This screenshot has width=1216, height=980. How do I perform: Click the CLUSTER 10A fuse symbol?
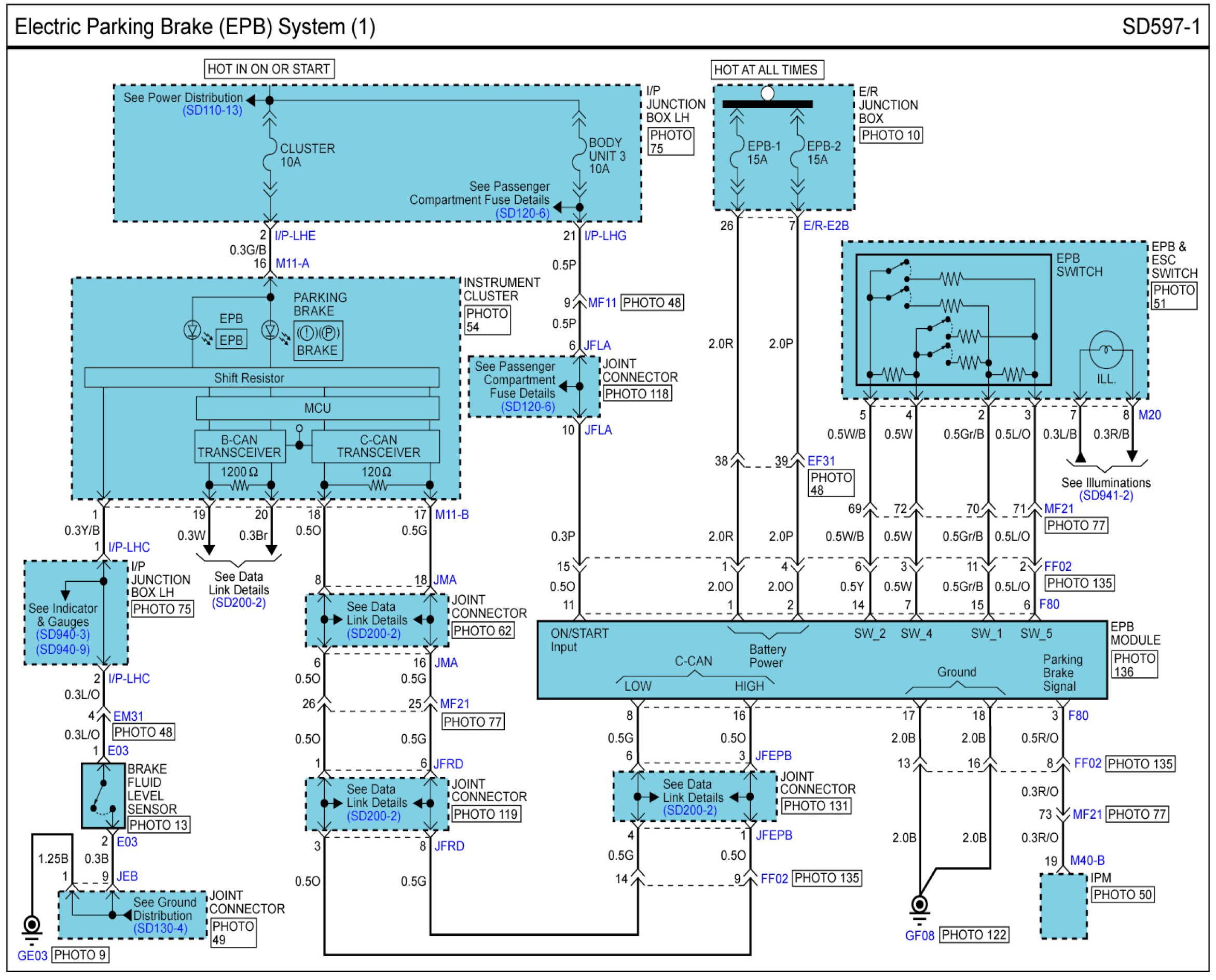tap(269, 155)
